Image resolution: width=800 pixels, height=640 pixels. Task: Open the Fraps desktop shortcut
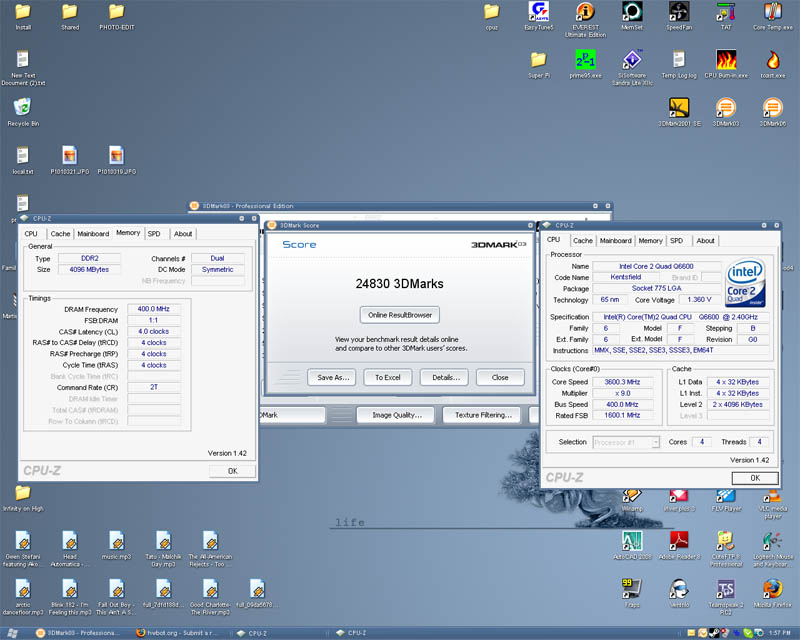[x=632, y=593]
